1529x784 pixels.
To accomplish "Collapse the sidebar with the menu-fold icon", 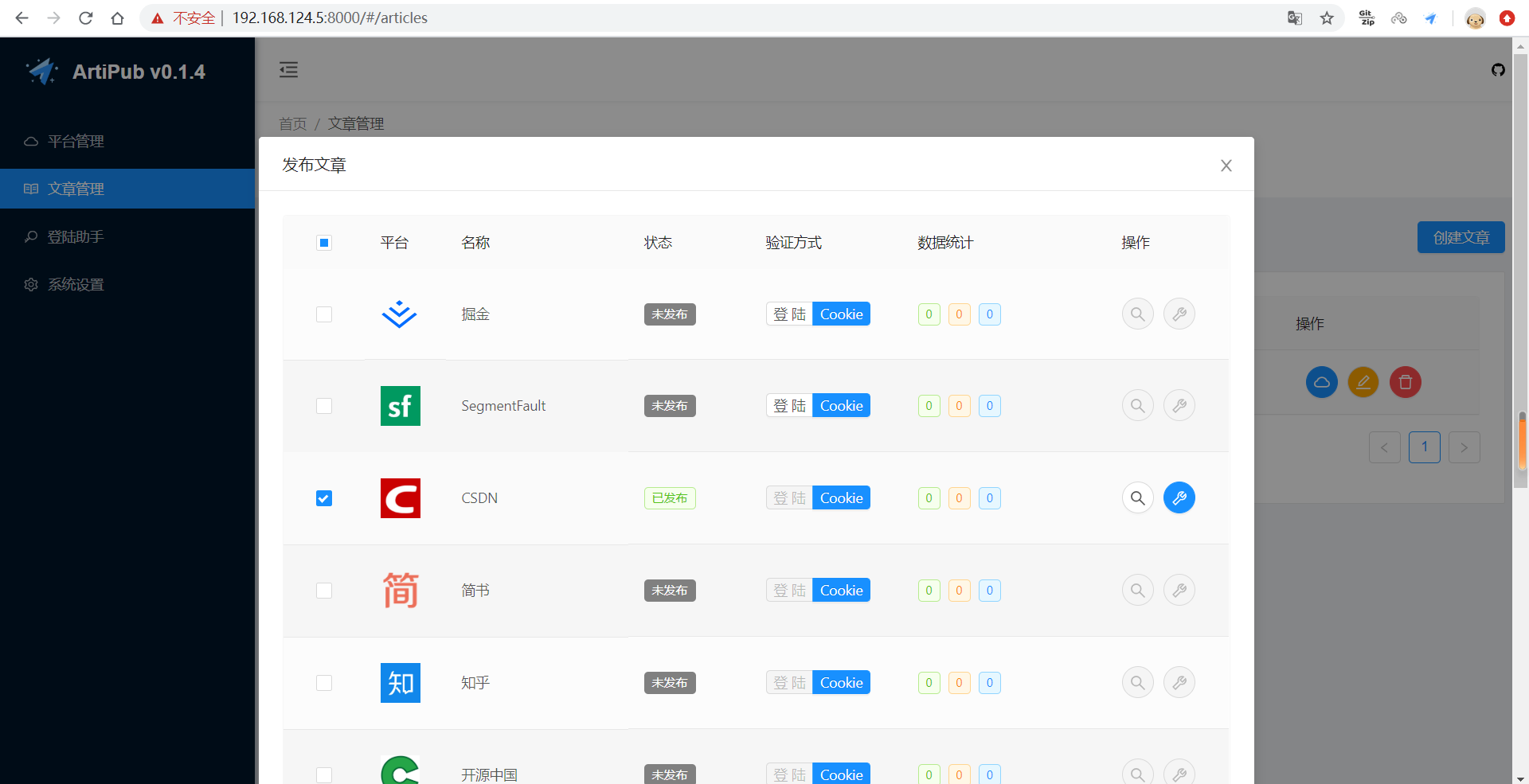I will (x=288, y=70).
